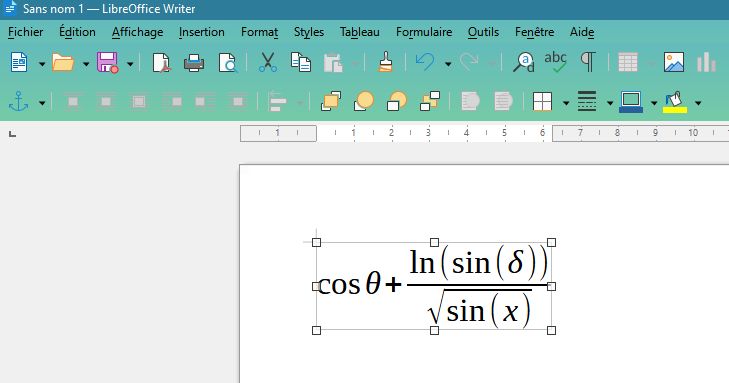Open the Tableau menu
This screenshot has height=383, width=729.
point(359,32)
